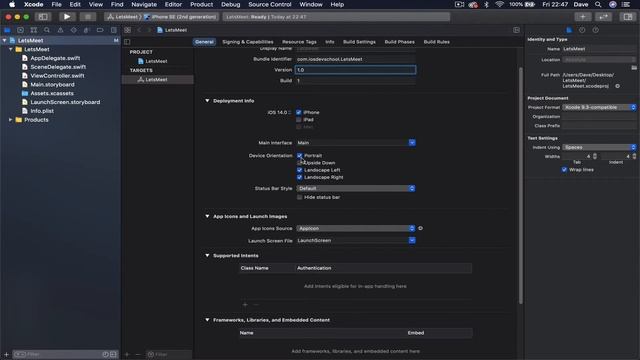The width and height of the screenshot is (640, 360).
Task: Collapse the Supported Intents section
Action: click(x=207, y=256)
